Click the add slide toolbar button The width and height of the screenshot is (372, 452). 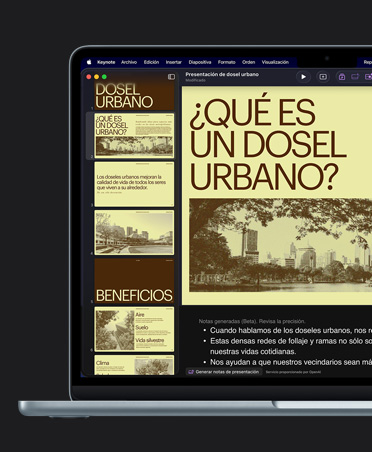point(323,77)
